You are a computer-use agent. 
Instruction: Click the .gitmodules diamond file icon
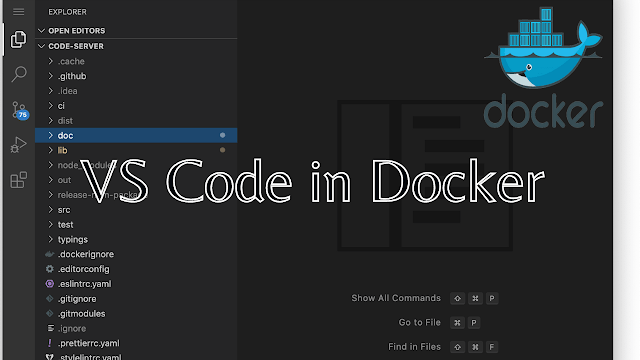pos(49,313)
